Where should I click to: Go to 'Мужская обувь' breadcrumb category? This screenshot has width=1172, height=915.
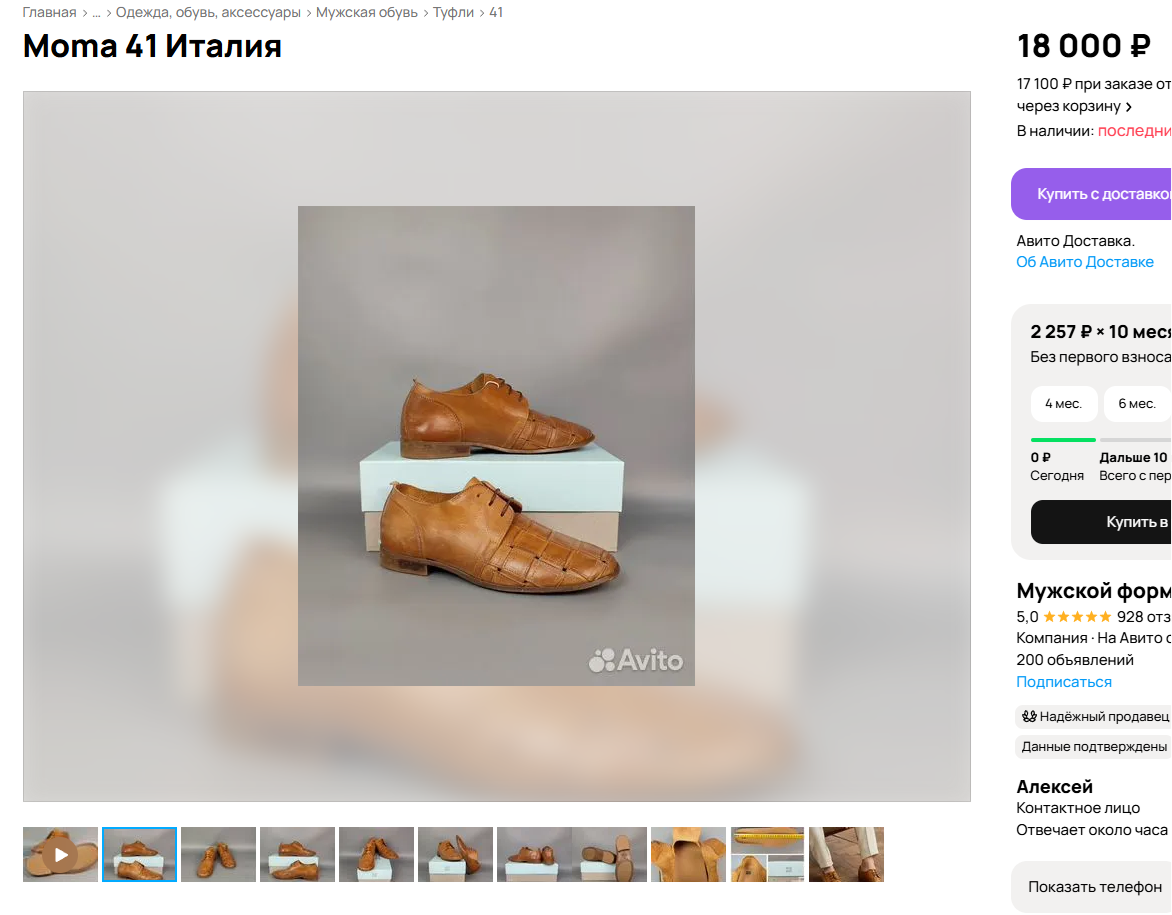[x=366, y=13]
